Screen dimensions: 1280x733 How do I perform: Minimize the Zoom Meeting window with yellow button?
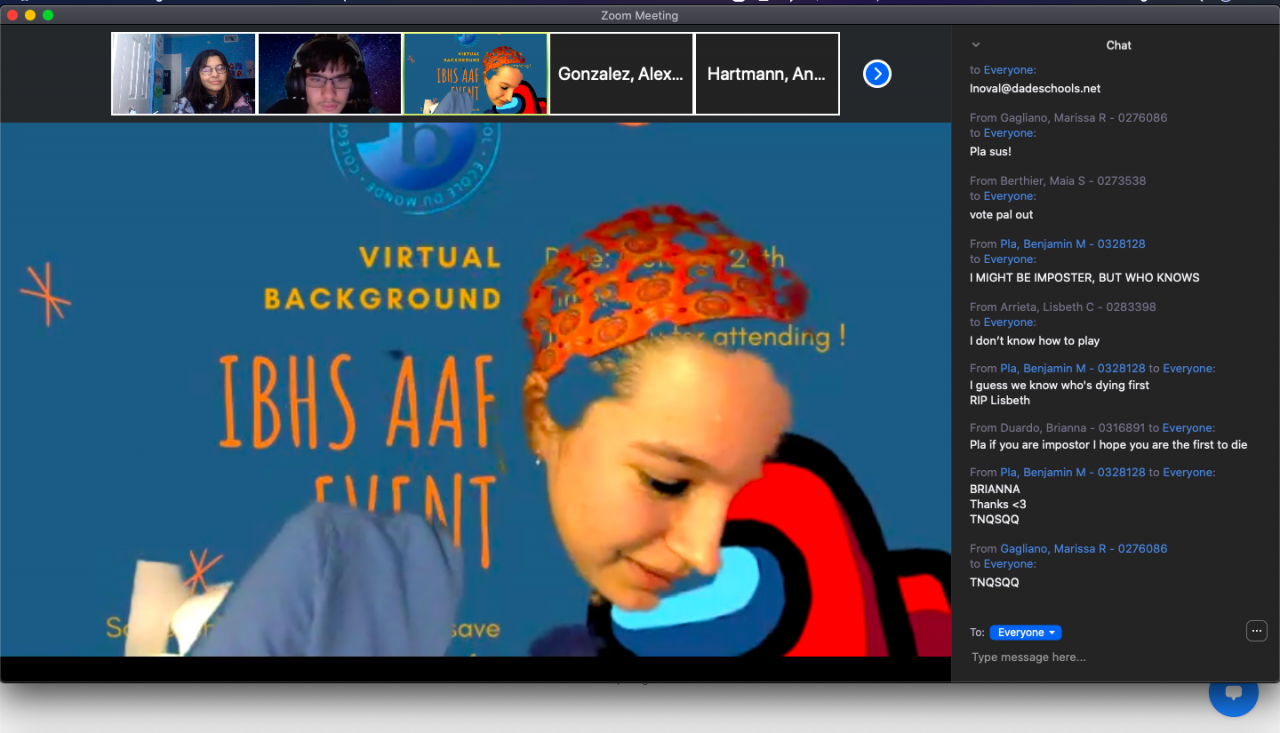point(30,15)
